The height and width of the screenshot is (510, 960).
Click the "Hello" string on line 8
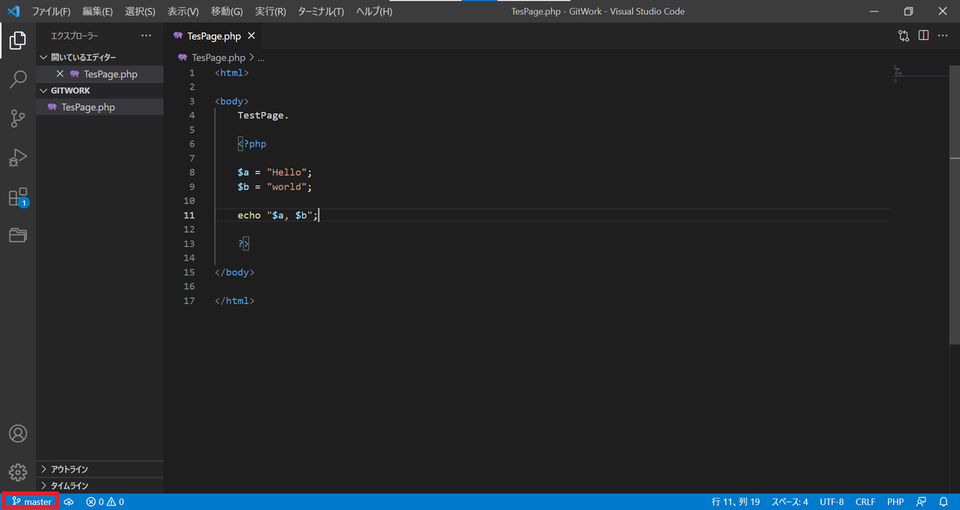pyautogui.click(x=286, y=173)
